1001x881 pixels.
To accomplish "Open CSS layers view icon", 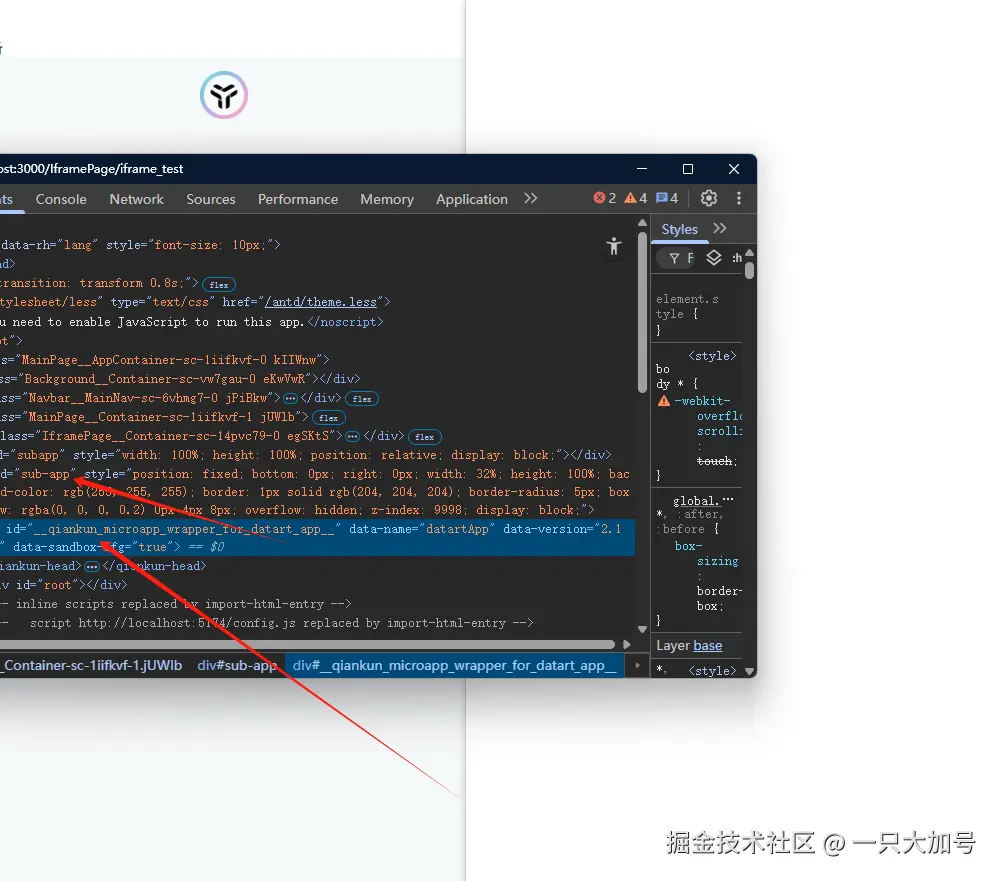I will coord(714,258).
